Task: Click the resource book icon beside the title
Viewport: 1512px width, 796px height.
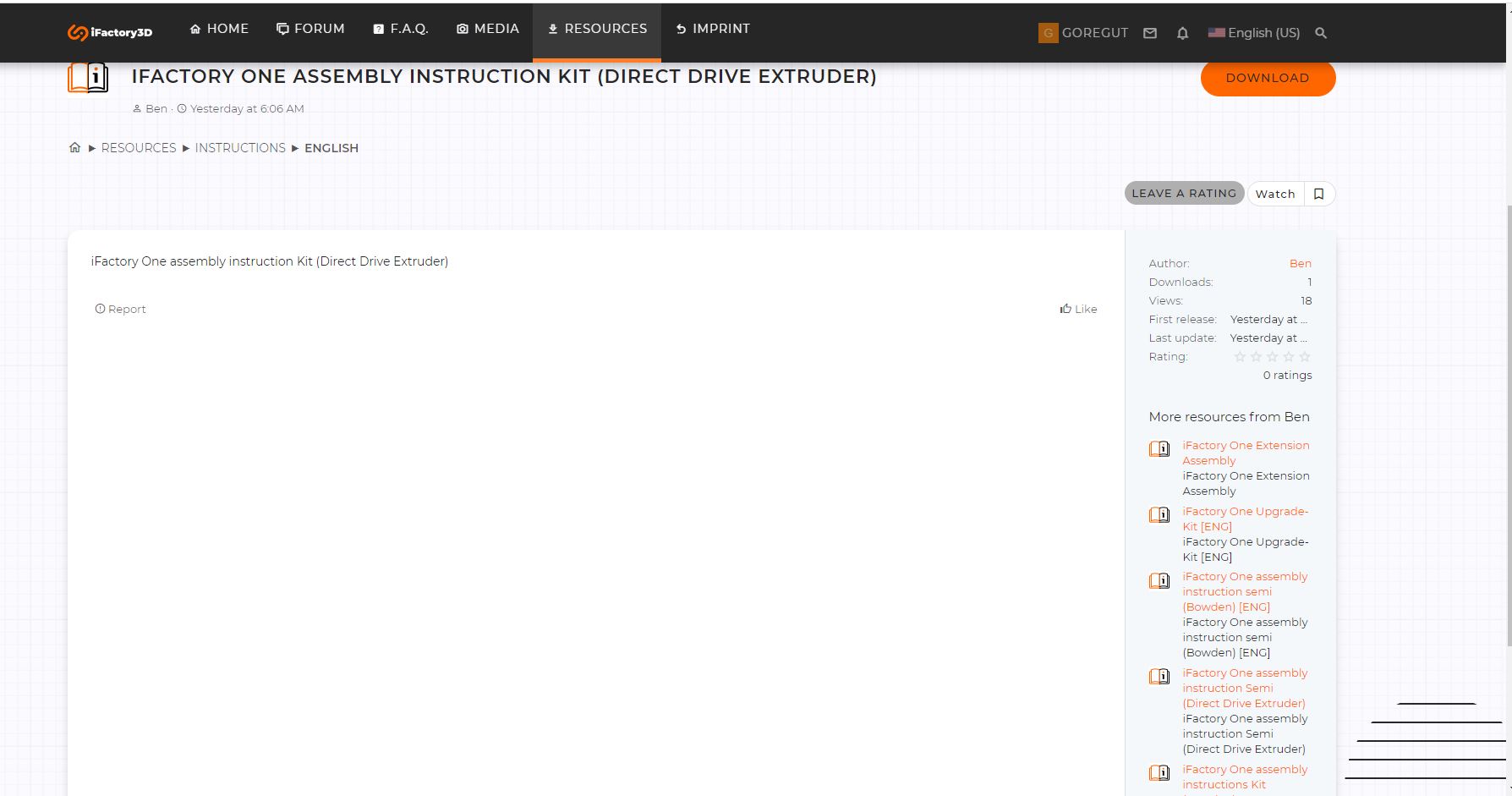Action: coord(88,78)
